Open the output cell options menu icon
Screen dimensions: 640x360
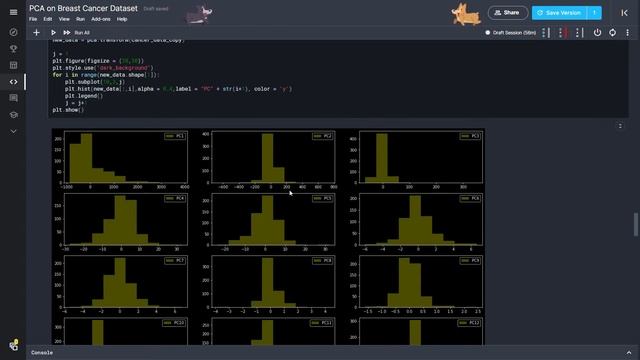click(x=620, y=126)
